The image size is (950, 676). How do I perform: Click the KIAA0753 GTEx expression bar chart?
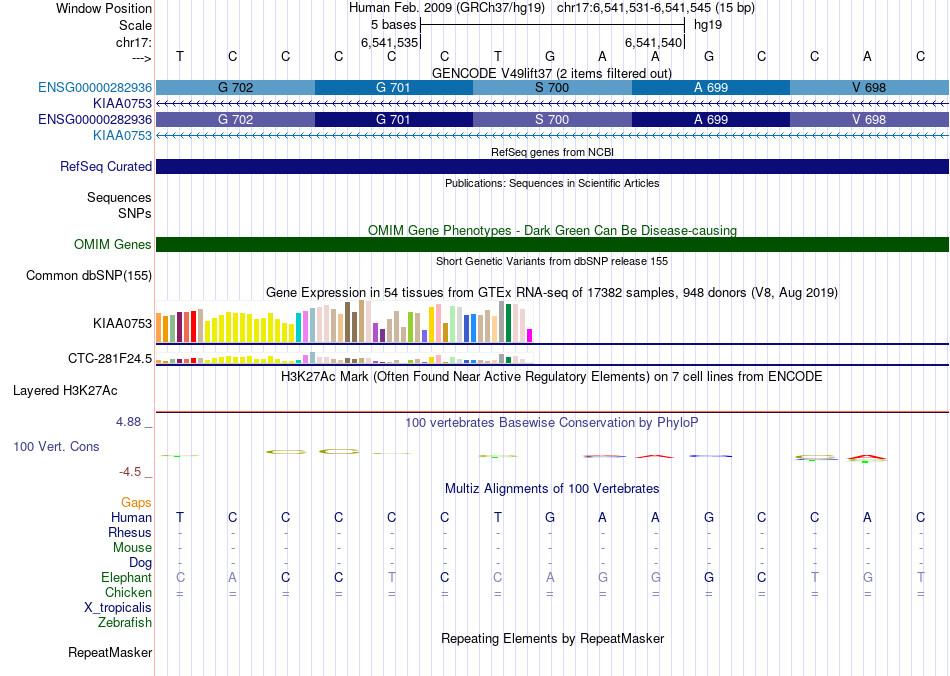pyautogui.click(x=344, y=322)
